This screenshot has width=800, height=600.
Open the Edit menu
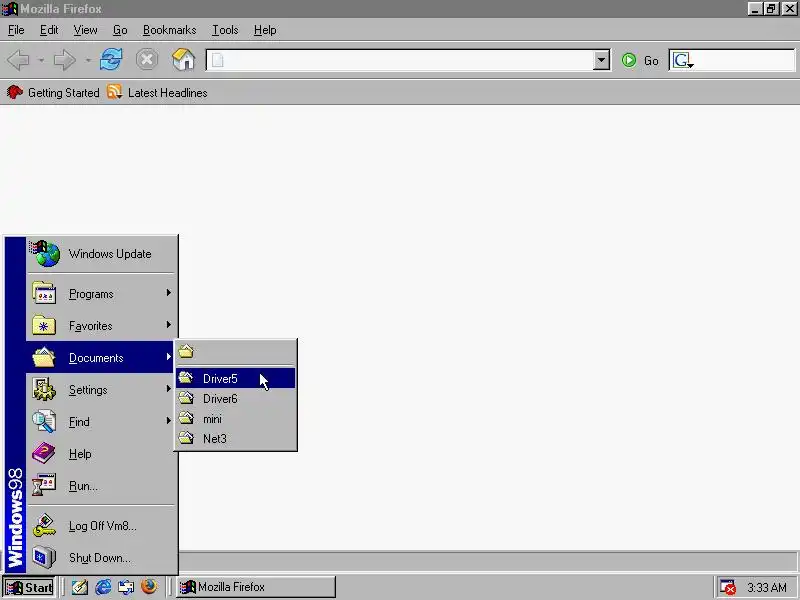pos(49,30)
